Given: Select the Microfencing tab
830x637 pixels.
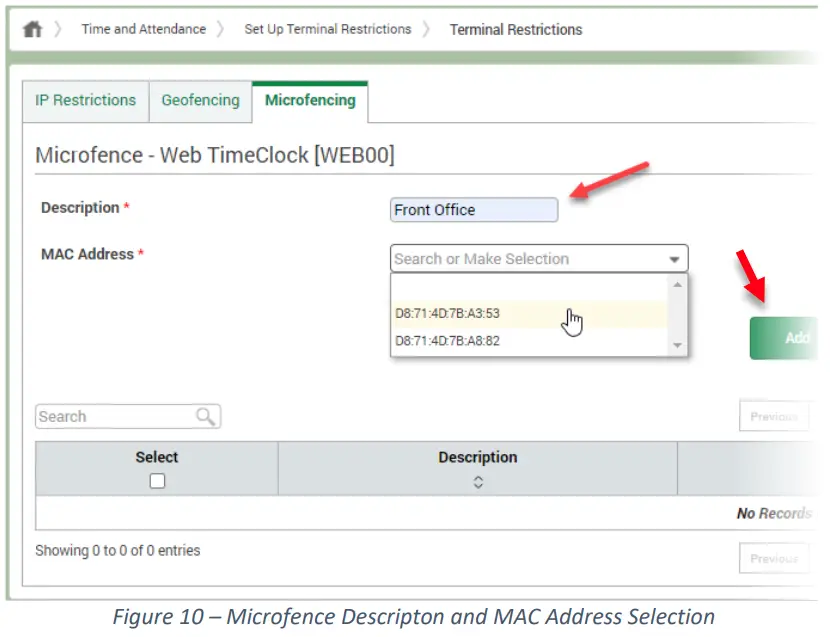Looking at the screenshot, I should point(310,100).
